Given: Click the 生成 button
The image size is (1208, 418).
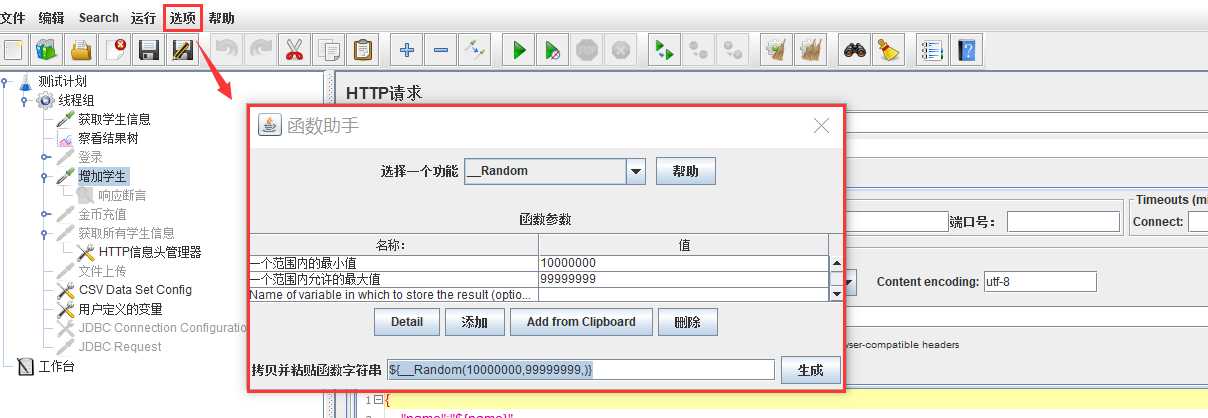Looking at the screenshot, I should coord(811,370).
